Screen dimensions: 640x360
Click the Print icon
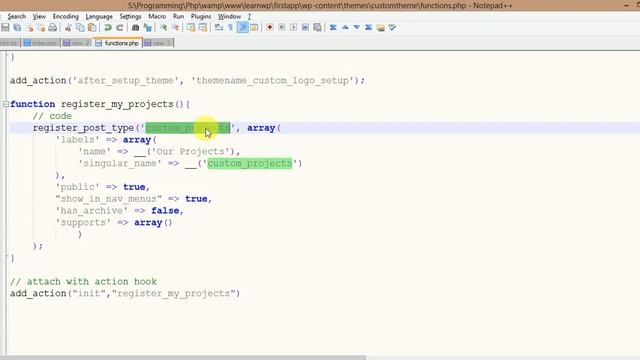pyautogui.click(x=53, y=27)
